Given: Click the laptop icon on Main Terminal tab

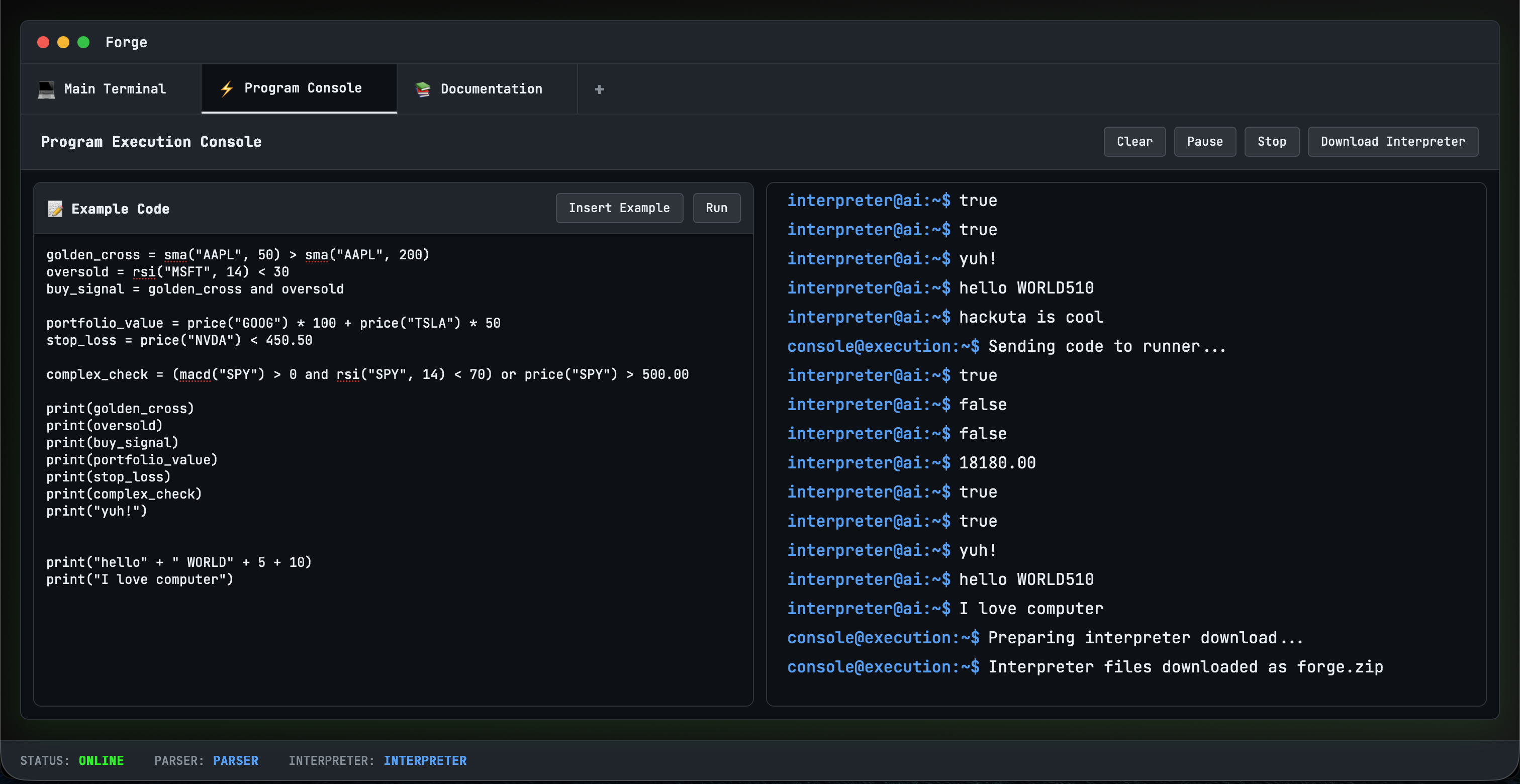Looking at the screenshot, I should [46, 89].
